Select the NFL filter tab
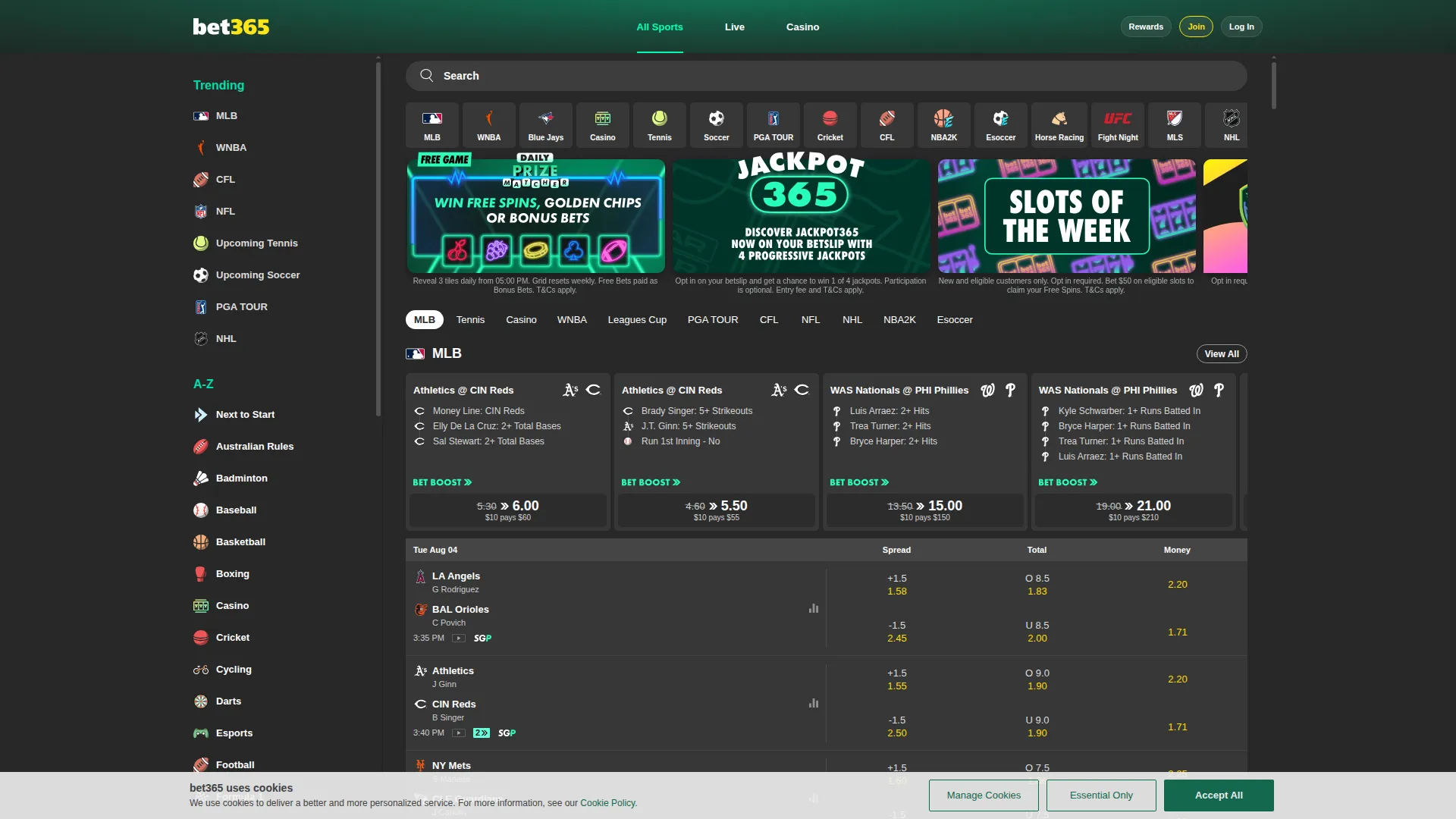The width and height of the screenshot is (1456, 819). pos(811,320)
